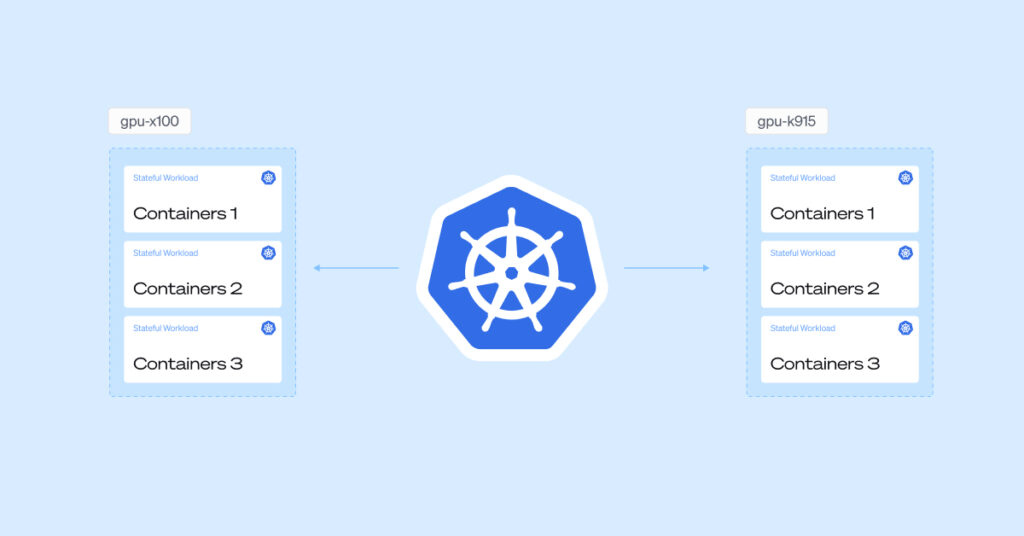Click 'Stateful Workload' above gpu-x100 Containers 1
The height and width of the screenshot is (536, 1024).
click(x=165, y=178)
